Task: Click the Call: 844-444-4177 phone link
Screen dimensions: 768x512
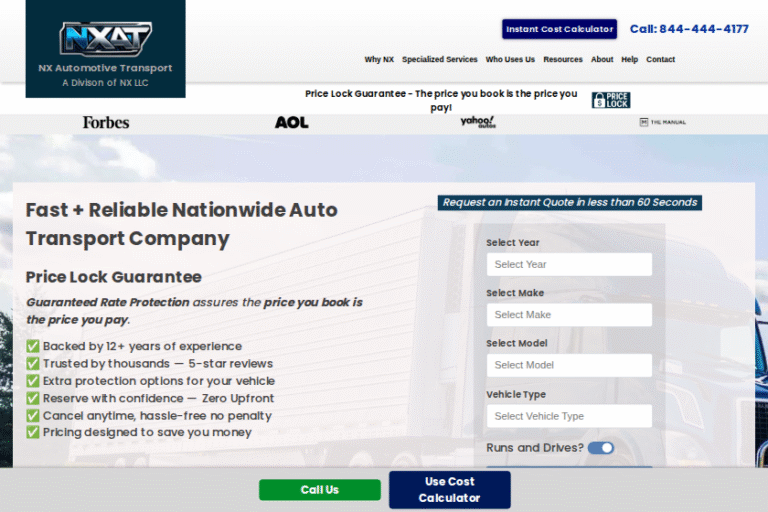Action: 688,29
